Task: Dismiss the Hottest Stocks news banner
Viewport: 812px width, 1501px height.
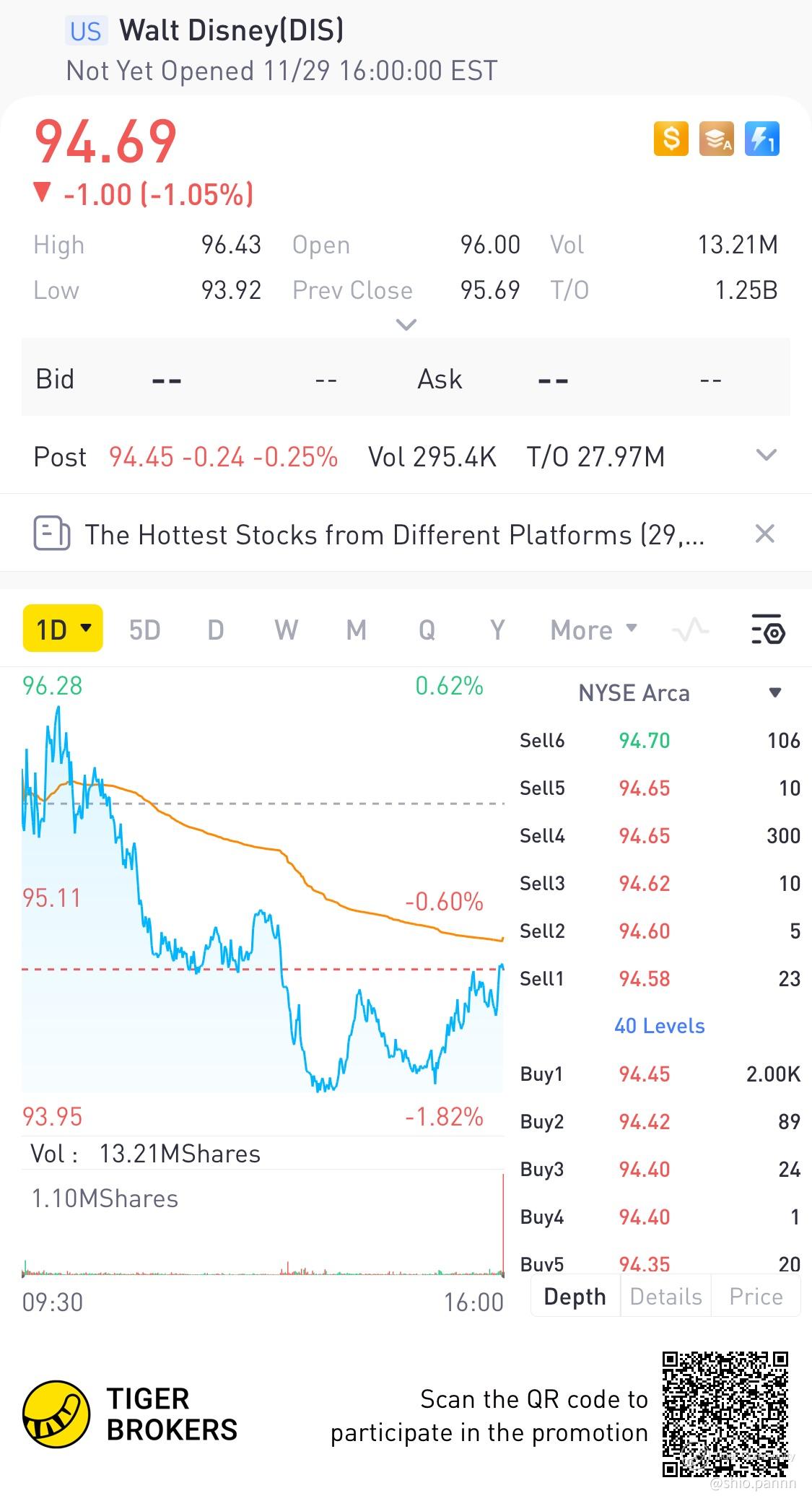Action: click(x=764, y=534)
